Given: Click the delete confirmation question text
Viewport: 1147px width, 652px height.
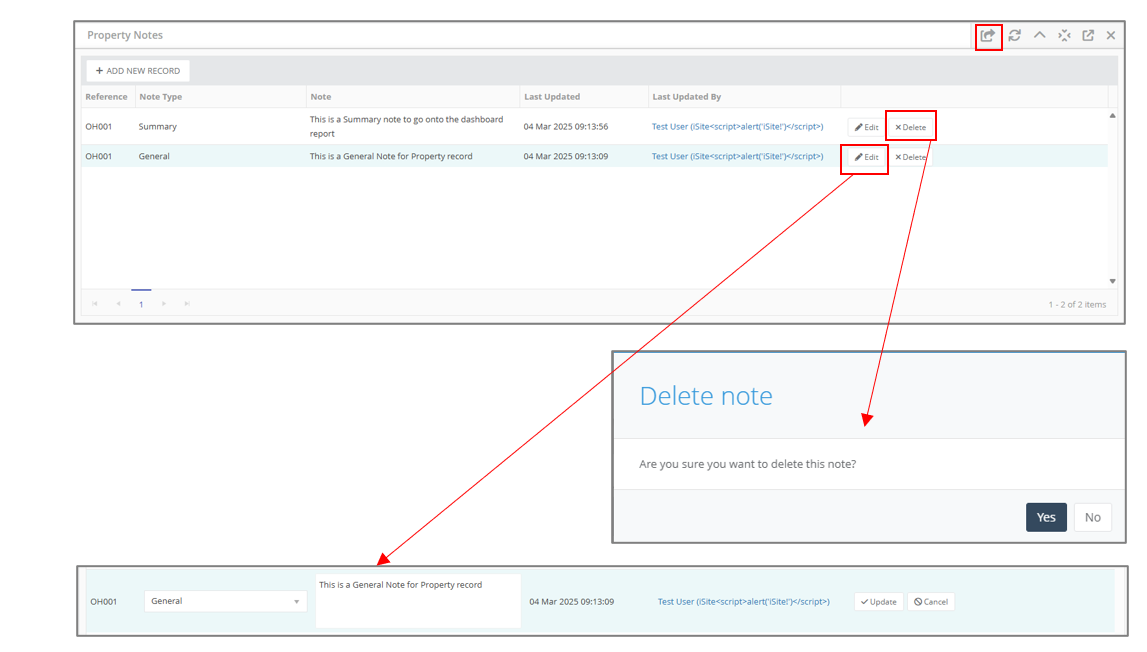Looking at the screenshot, I should (x=748, y=464).
